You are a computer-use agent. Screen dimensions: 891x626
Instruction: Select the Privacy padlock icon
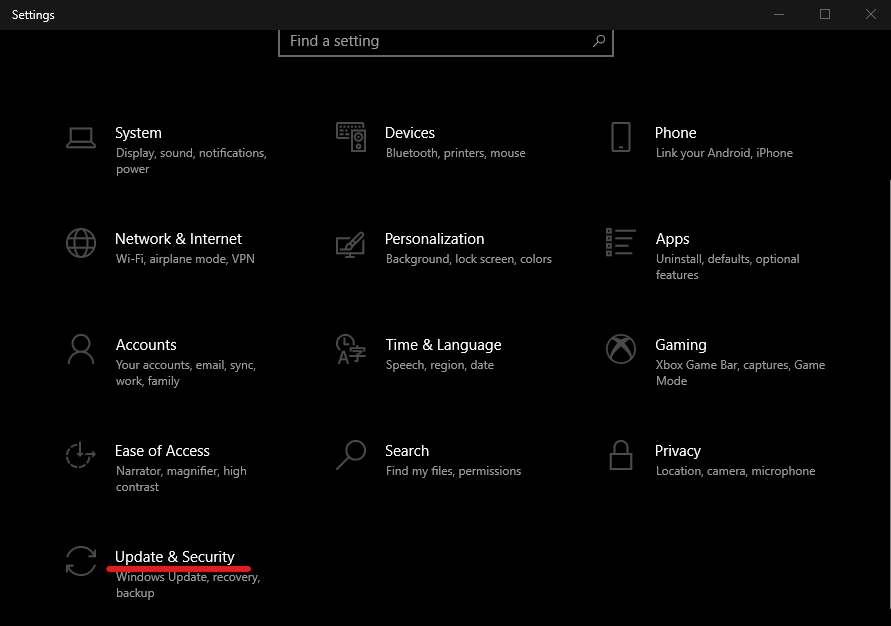(x=621, y=455)
